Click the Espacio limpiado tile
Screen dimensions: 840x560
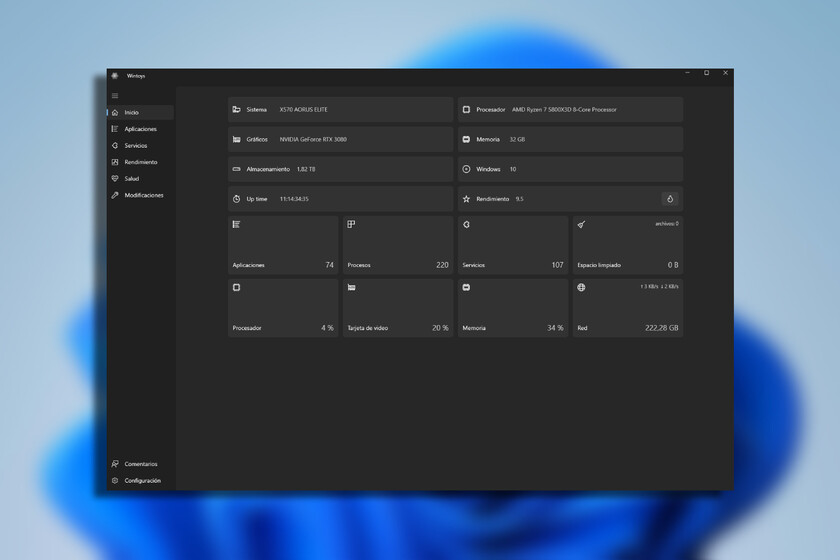pos(627,245)
